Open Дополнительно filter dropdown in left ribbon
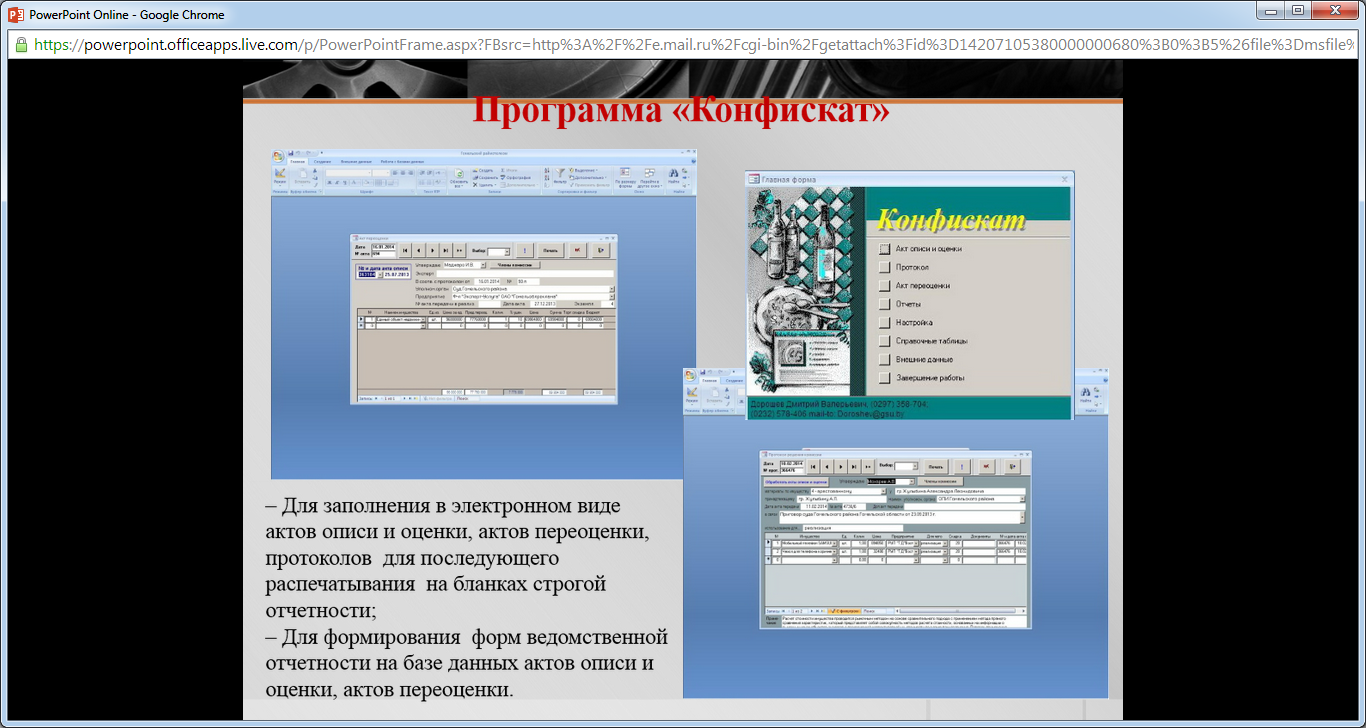Viewport: 1366px width, 728px height. pos(588,178)
